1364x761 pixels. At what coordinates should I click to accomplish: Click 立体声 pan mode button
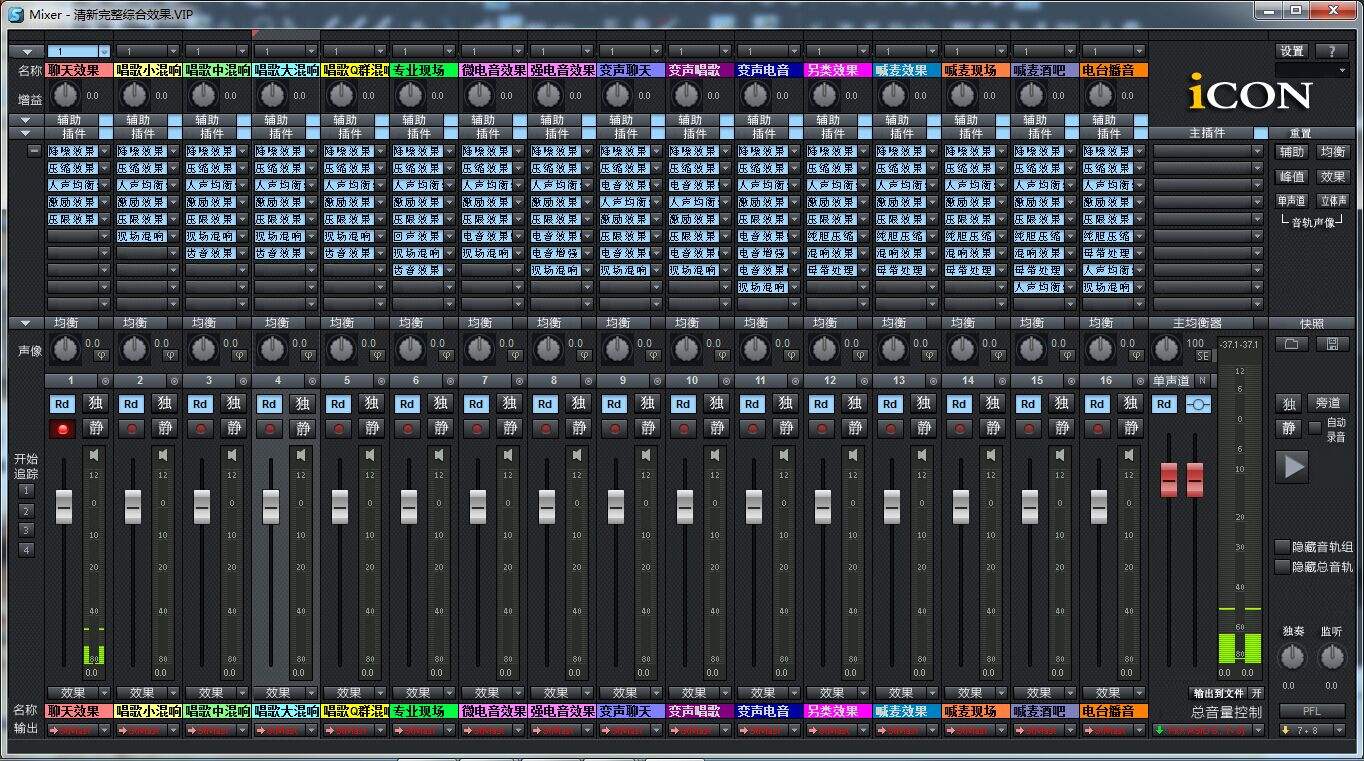pos(1333,201)
